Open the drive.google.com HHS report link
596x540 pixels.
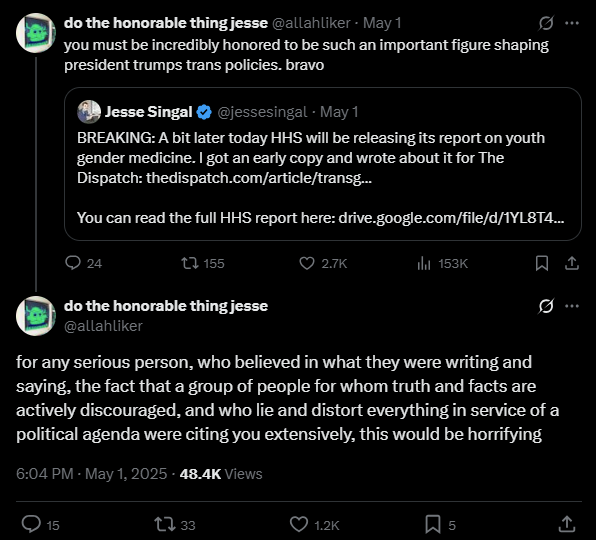451,218
